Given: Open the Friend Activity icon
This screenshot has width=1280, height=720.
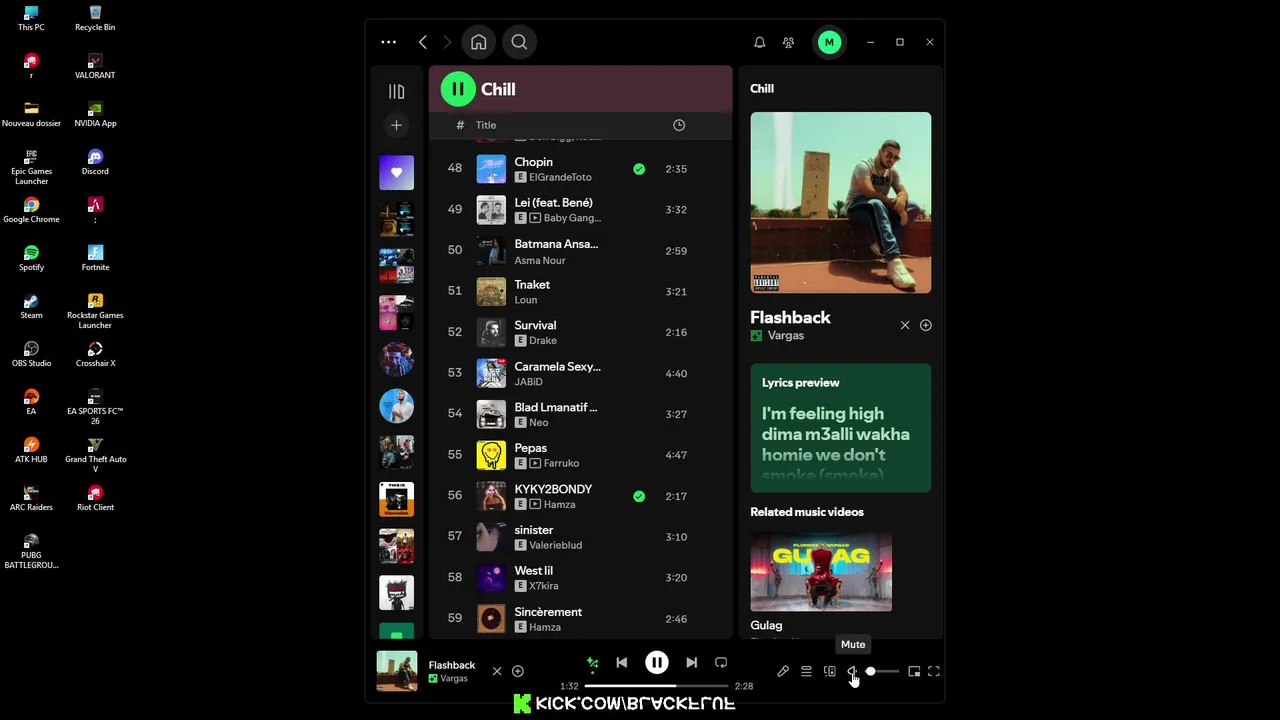Looking at the screenshot, I should [x=788, y=42].
